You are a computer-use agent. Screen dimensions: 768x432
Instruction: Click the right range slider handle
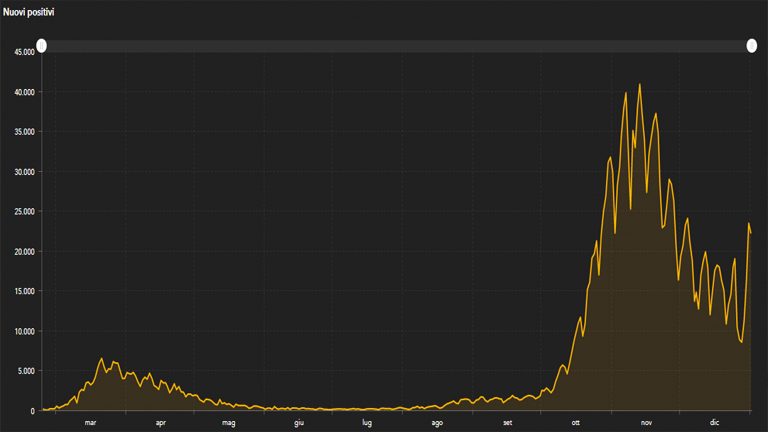752,46
